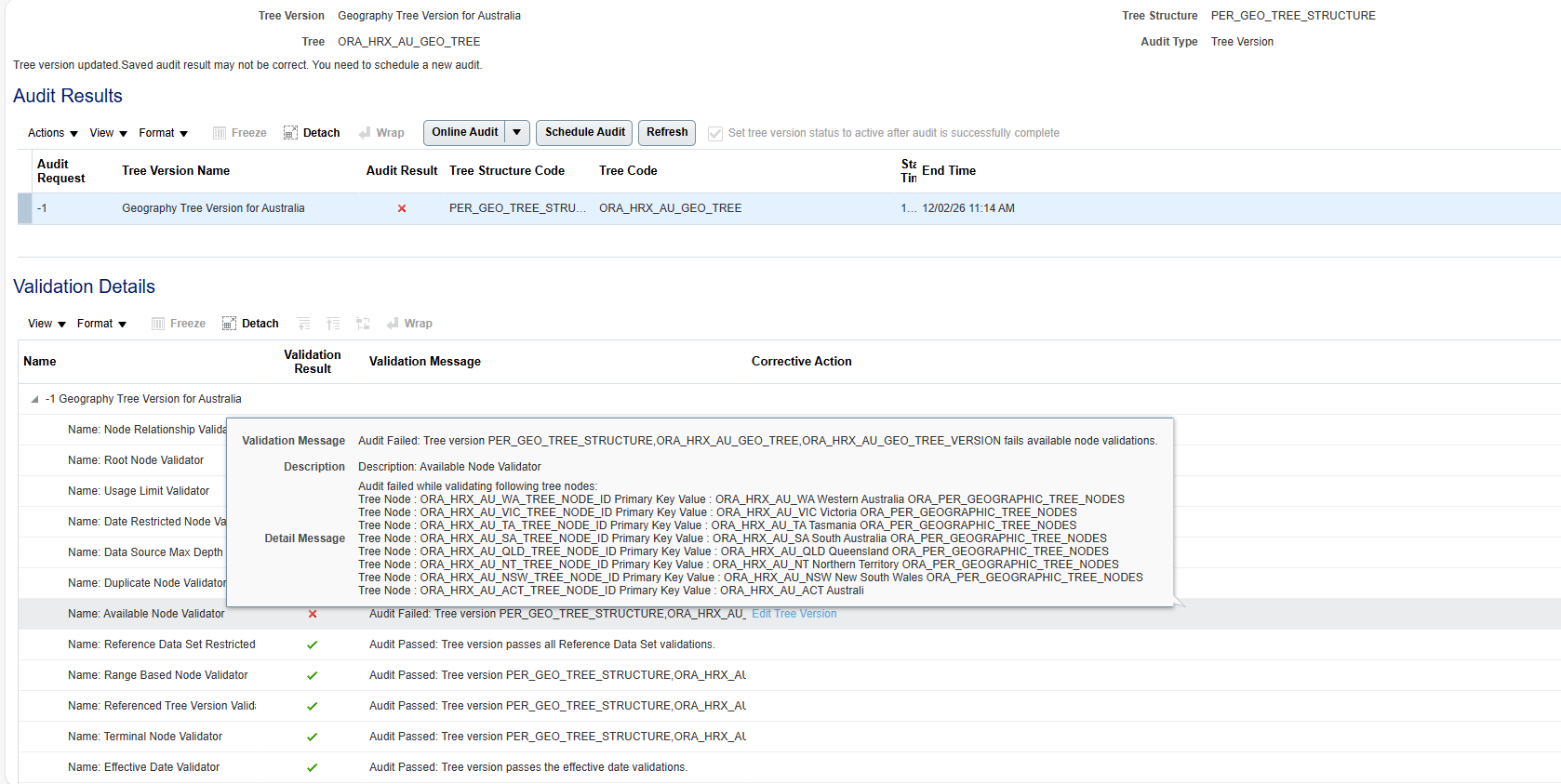
Task: Open Format menu in Validation Details
Action: [102, 324]
